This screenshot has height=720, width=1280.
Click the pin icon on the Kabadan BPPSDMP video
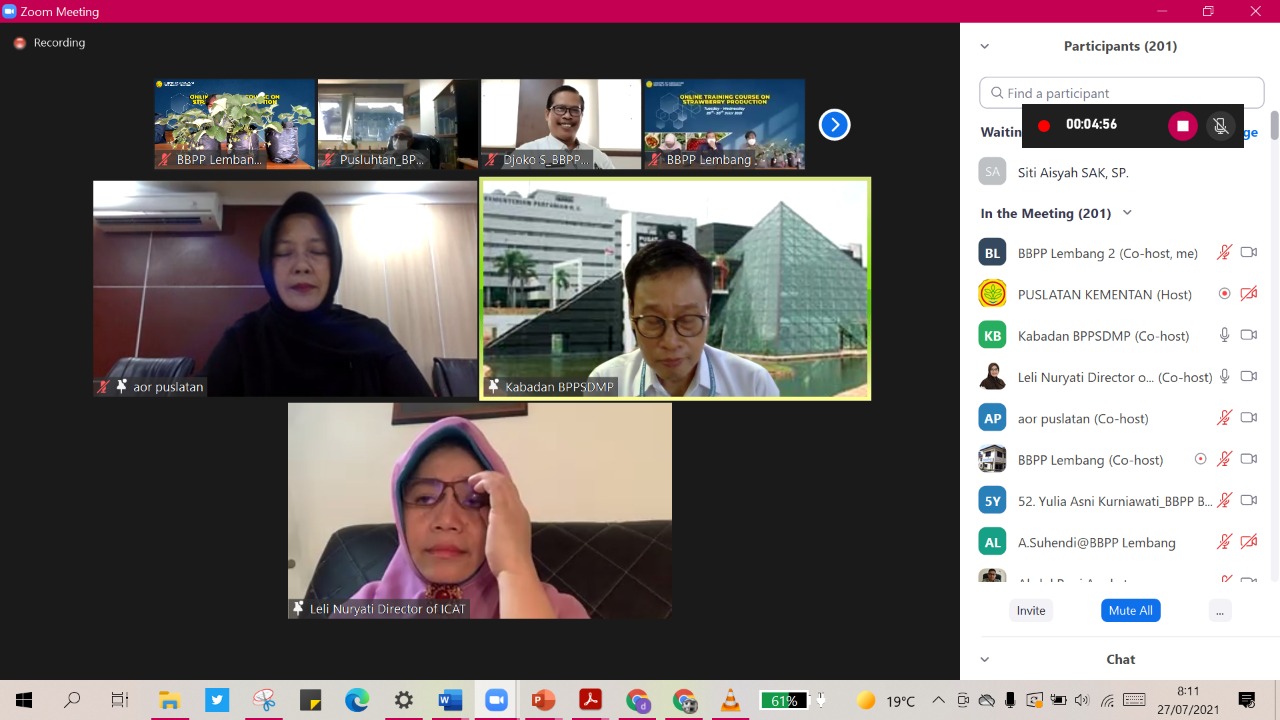click(493, 387)
